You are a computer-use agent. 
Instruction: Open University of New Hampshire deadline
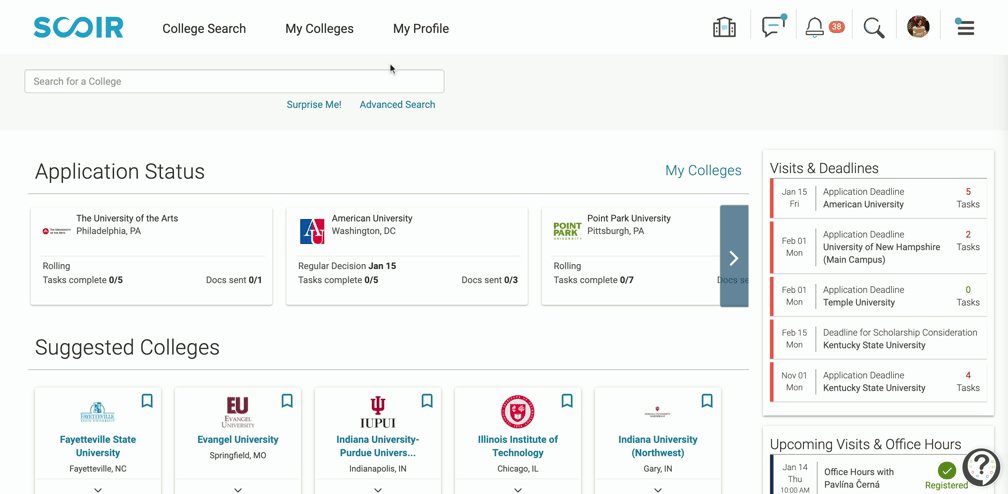coord(878,247)
